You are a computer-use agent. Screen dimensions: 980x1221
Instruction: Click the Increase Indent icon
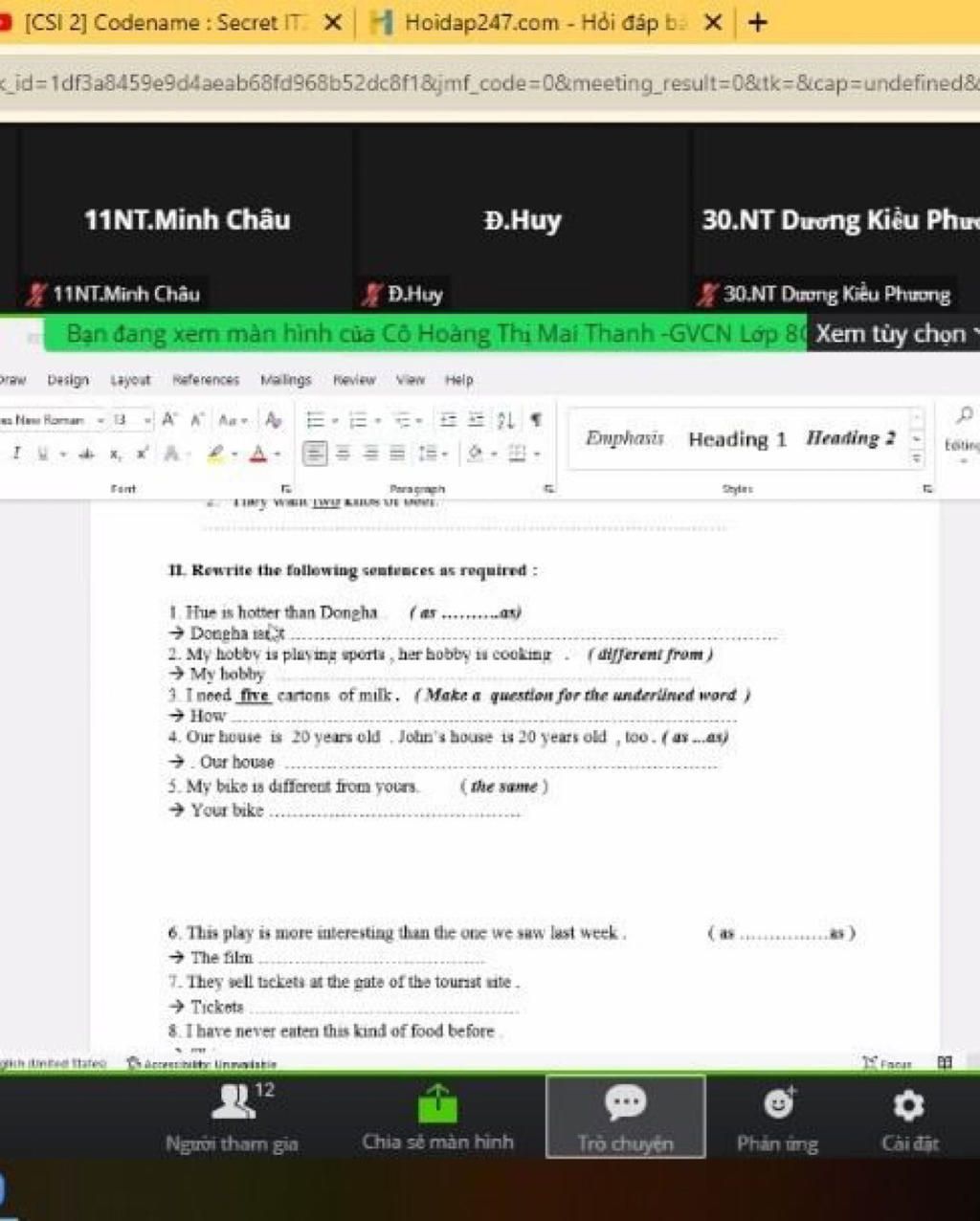(x=476, y=420)
